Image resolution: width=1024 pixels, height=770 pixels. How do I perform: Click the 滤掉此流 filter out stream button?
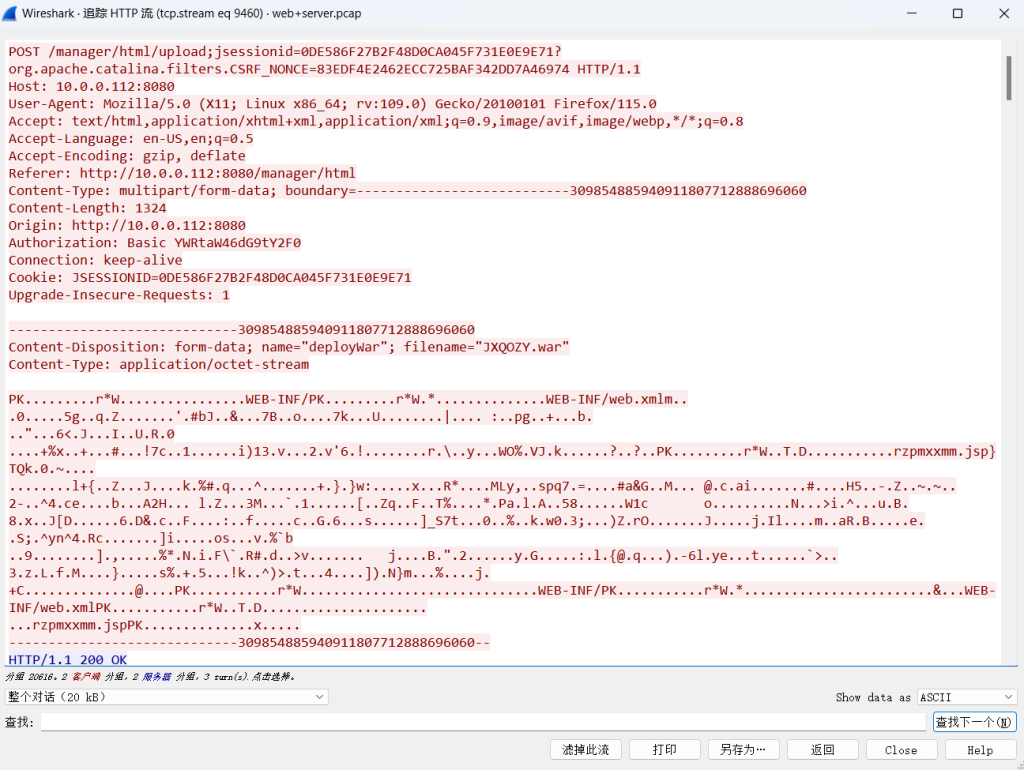pyautogui.click(x=586, y=750)
